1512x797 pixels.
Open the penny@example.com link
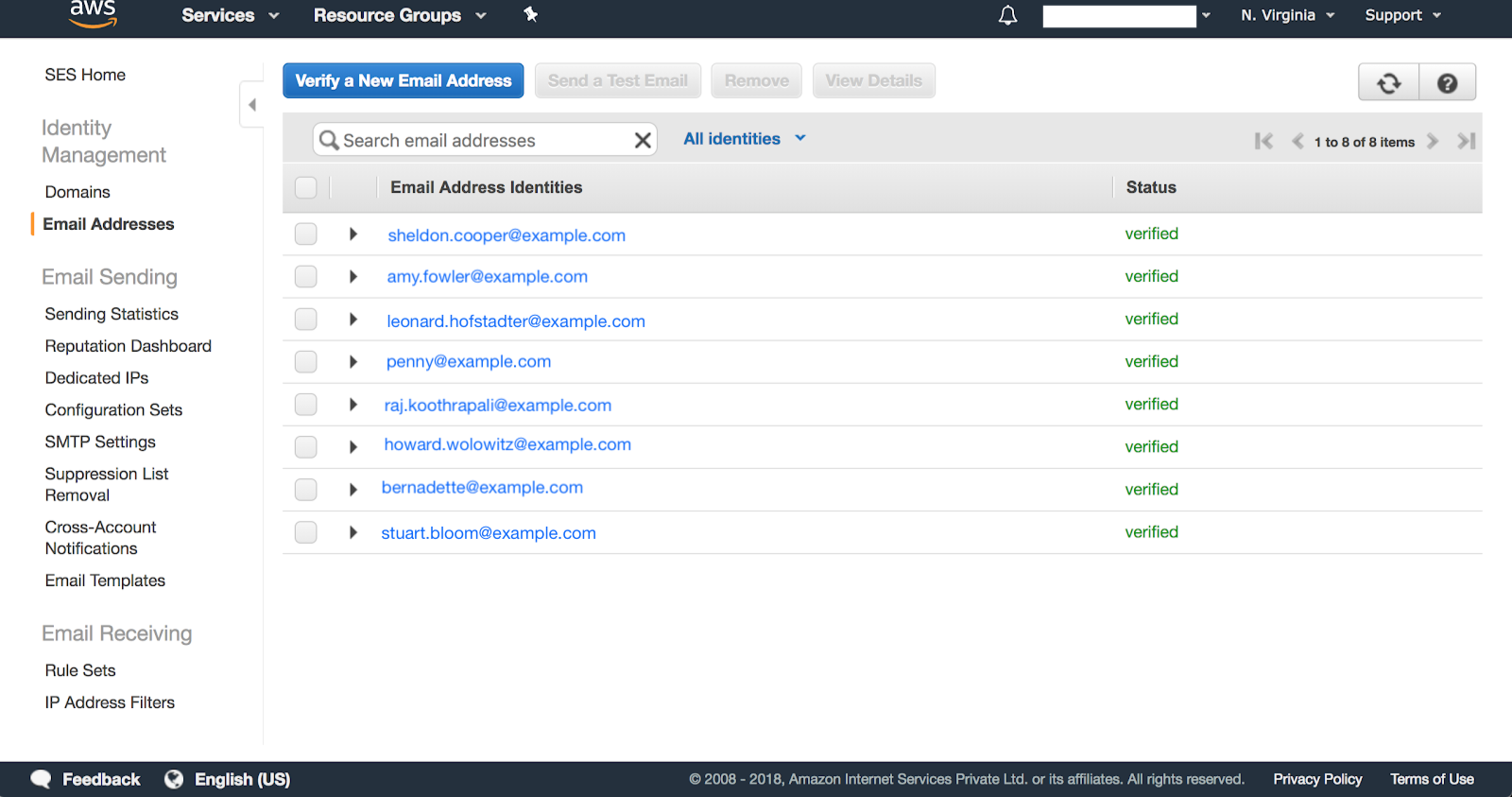click(x=469, y=361)
